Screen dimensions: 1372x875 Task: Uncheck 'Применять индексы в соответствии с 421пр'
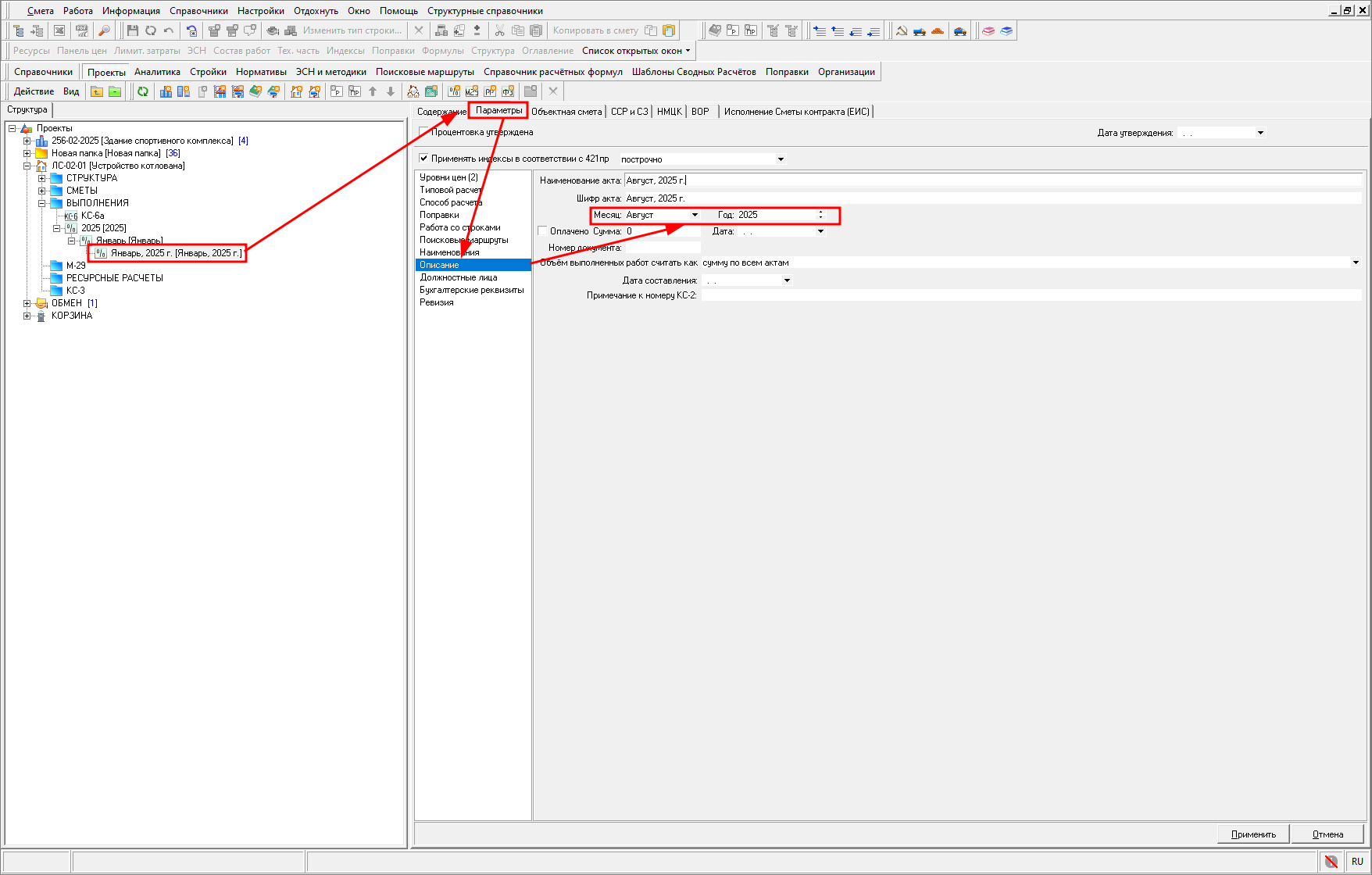coord(423,159)
